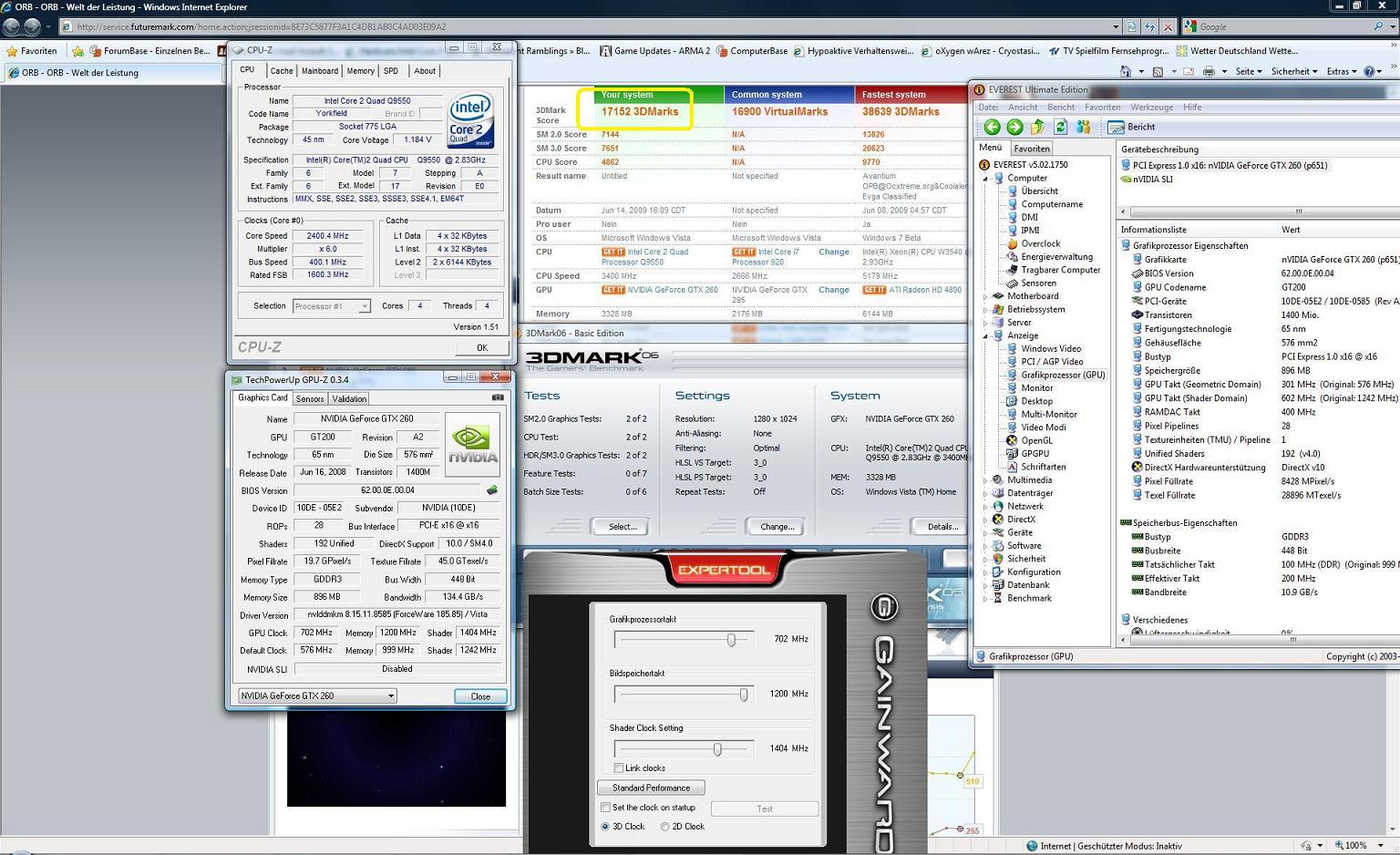
Task: Switch to the Memory tab in CPU-Z
Action: (360, 70)
